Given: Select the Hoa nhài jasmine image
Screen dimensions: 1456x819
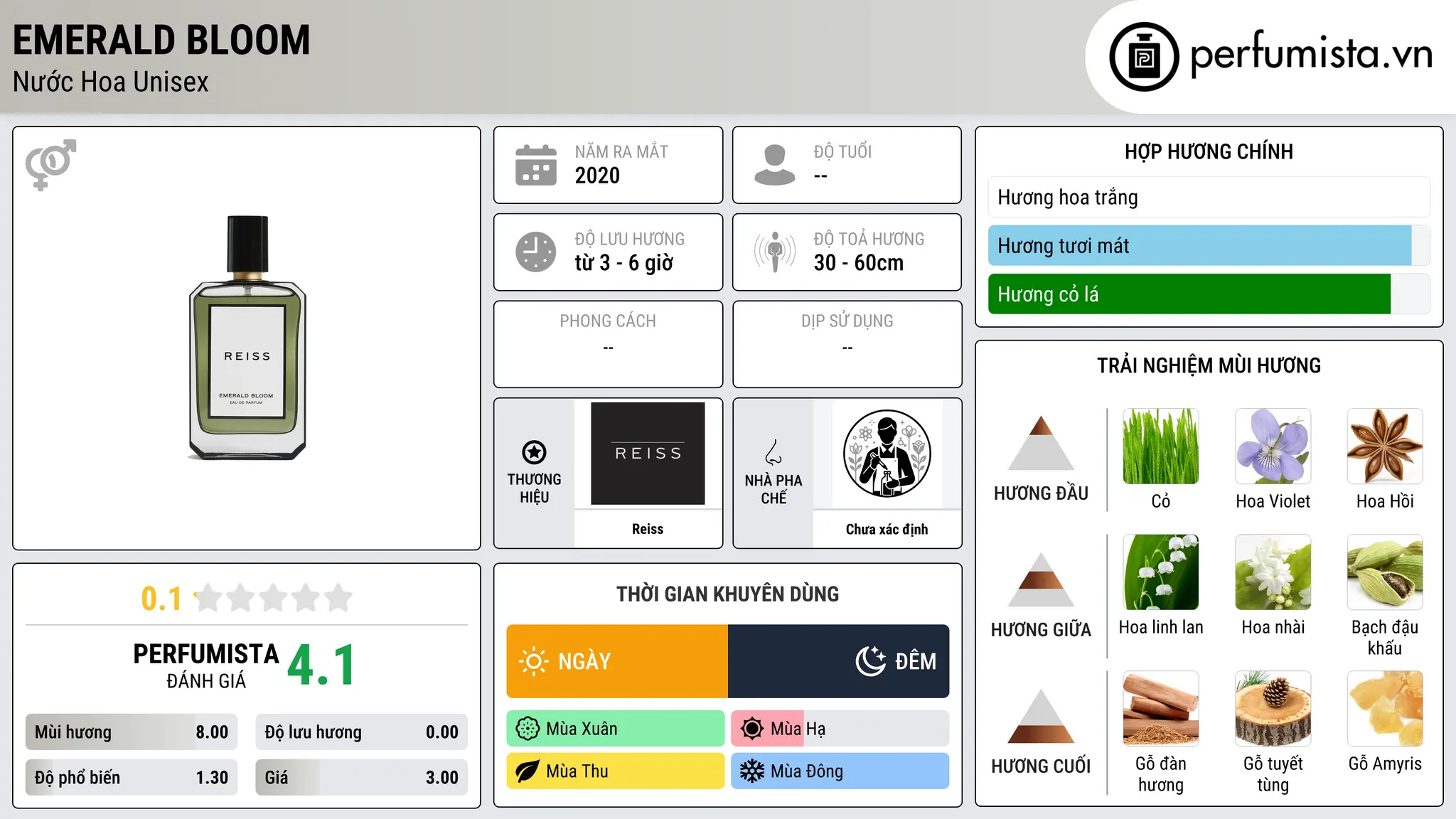Looking at the screenshot, I should click(x=1273, y=572).
